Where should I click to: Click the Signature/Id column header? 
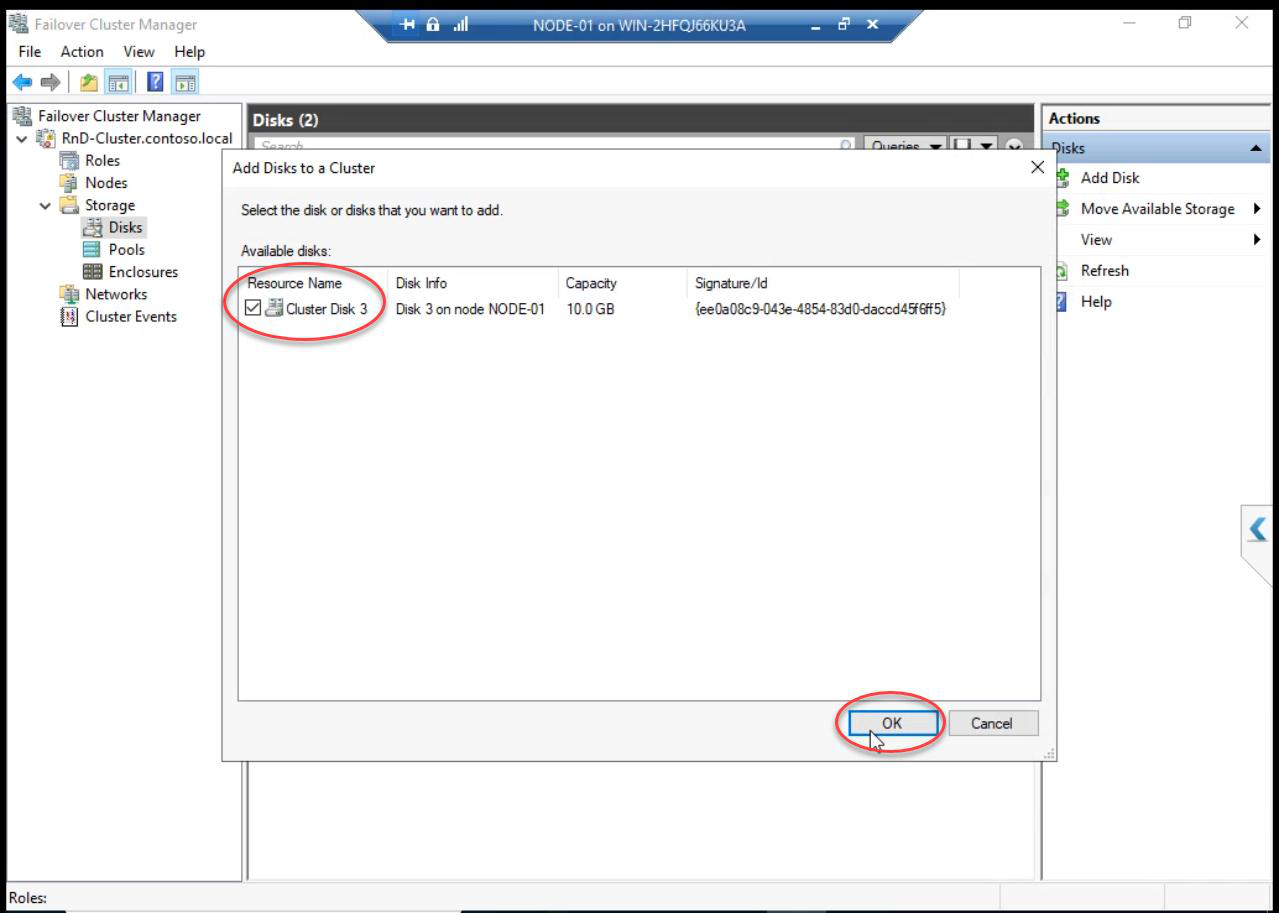point(823,283)
